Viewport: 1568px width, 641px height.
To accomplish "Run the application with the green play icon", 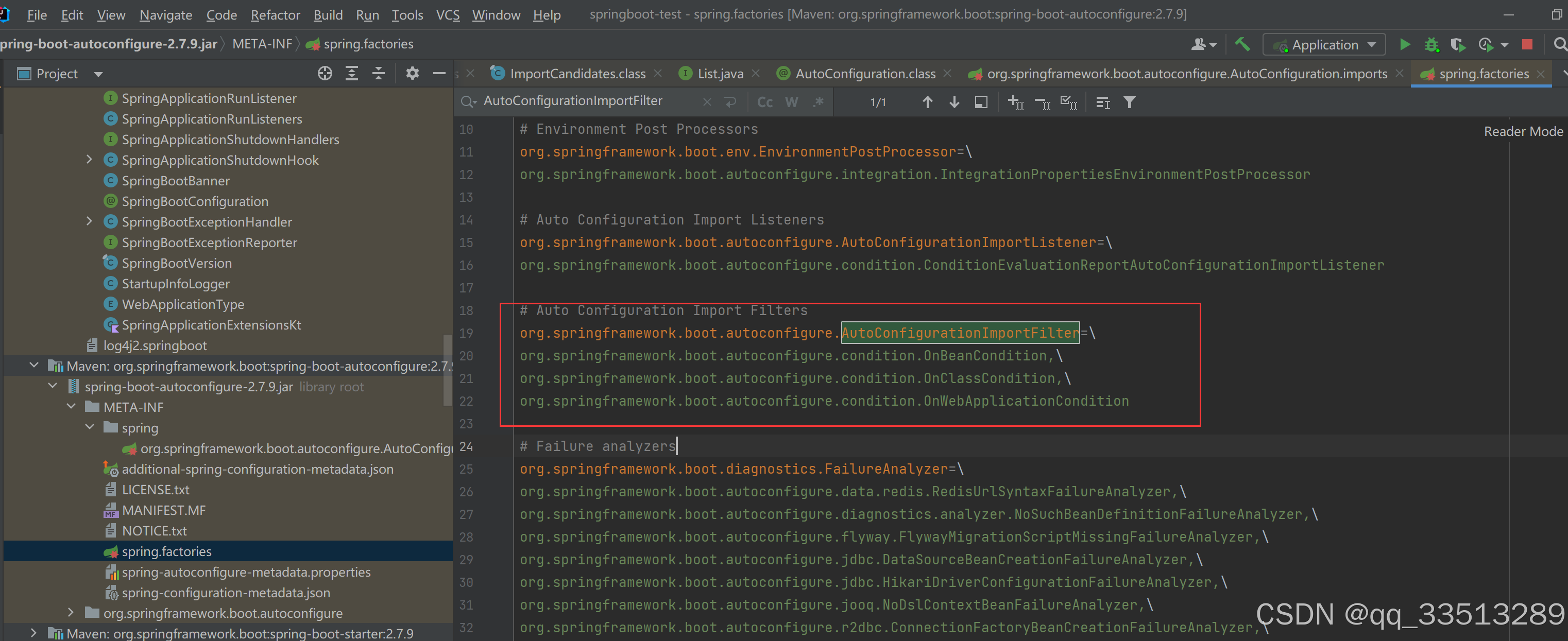I will click(x=1405, y=44).
